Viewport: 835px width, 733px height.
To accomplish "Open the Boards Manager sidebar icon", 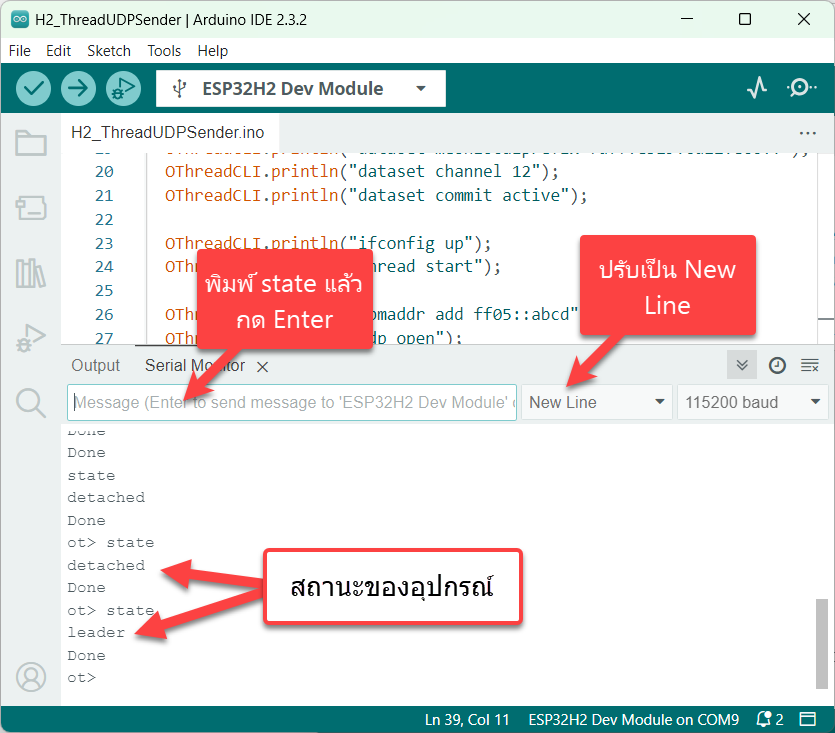I will [31, 208].
